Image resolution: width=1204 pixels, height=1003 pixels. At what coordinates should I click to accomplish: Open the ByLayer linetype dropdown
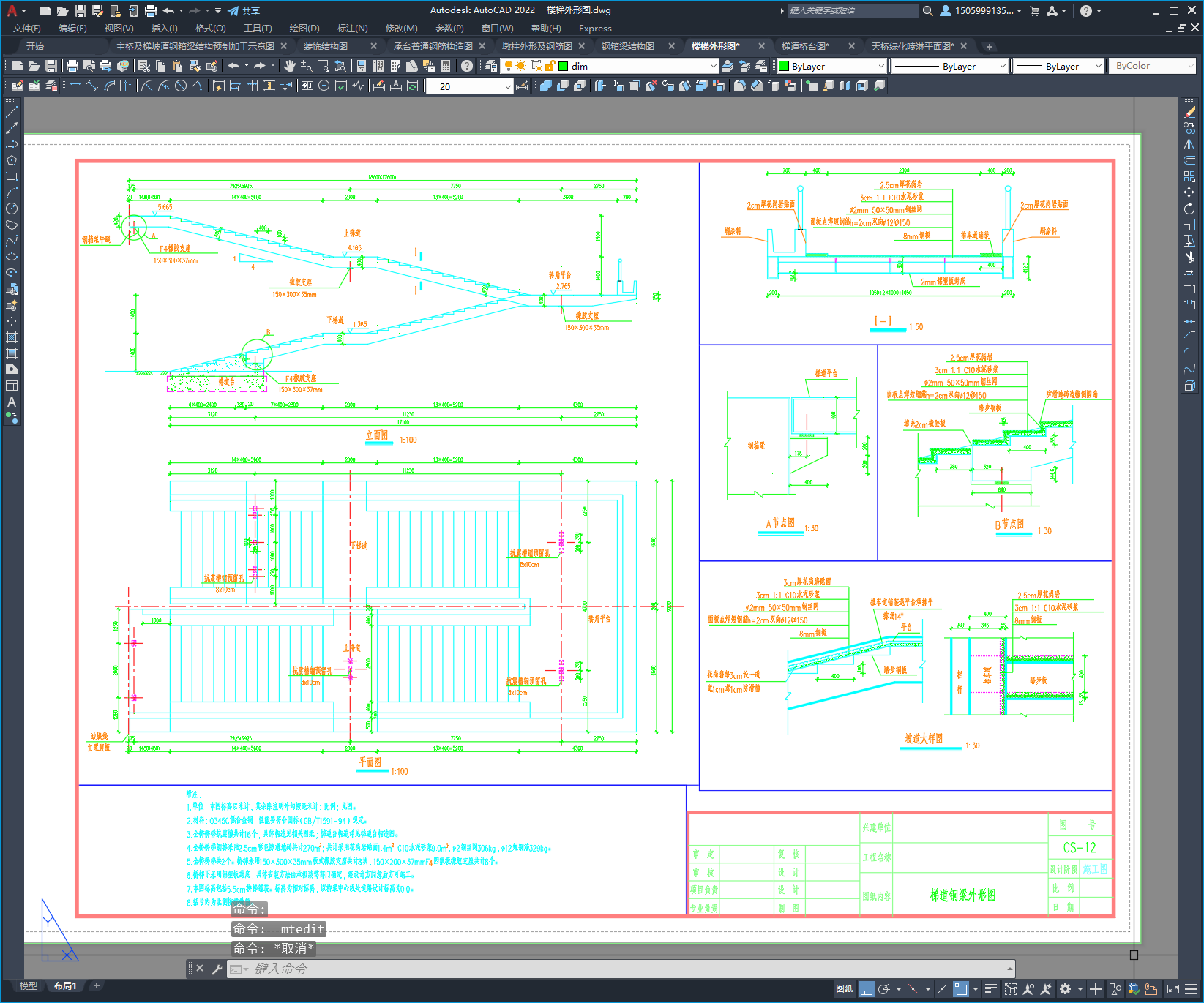1003,66
